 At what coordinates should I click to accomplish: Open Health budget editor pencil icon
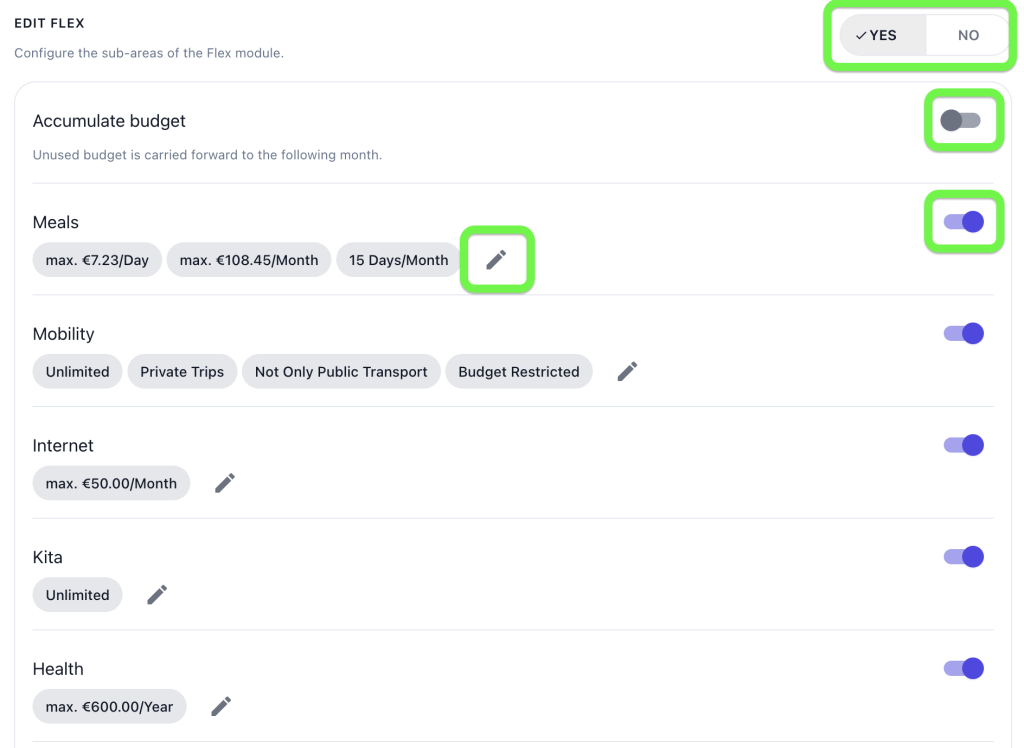click(221, 707)
